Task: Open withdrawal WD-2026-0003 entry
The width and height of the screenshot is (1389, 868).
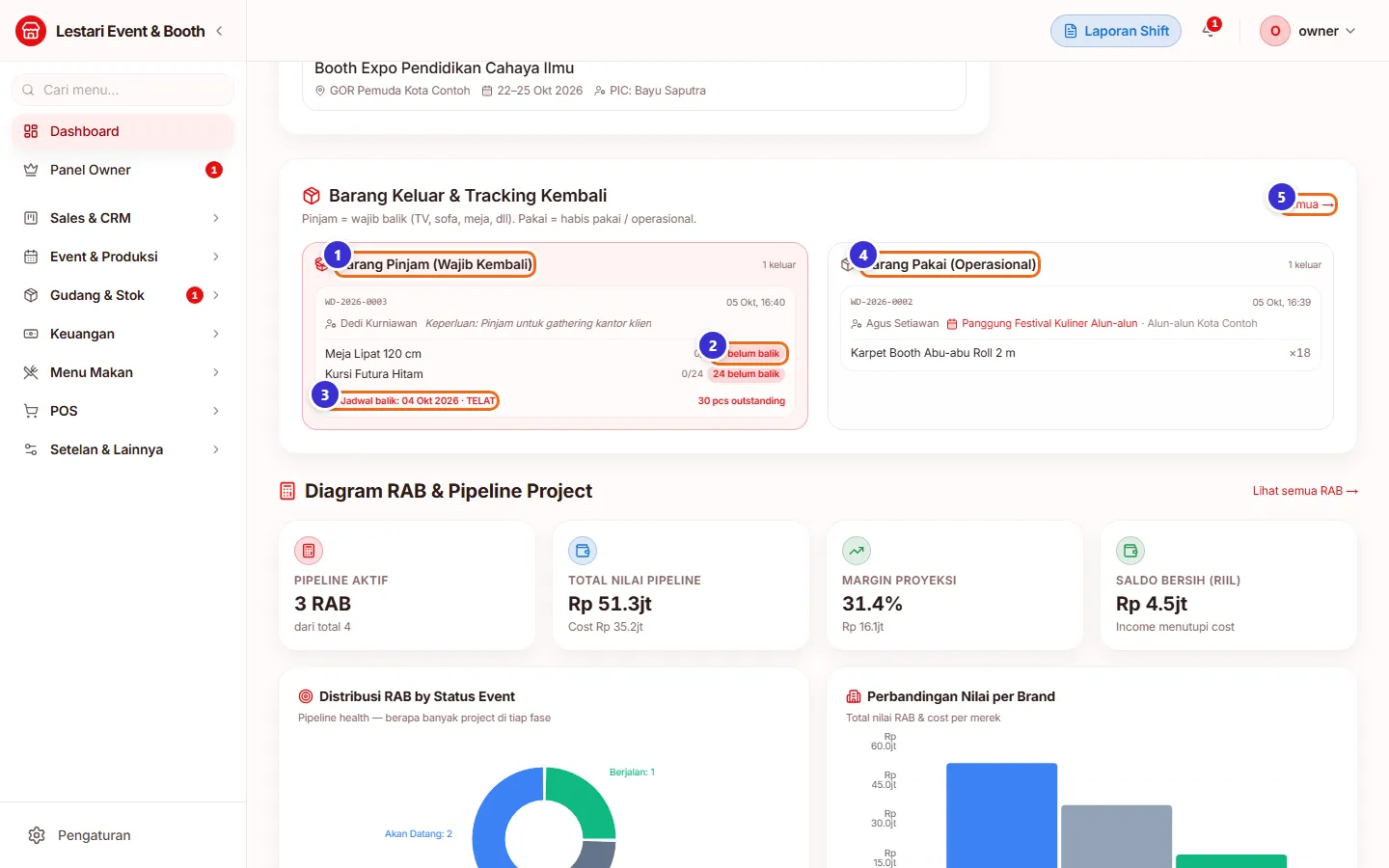Action: (x=555, y=351)
